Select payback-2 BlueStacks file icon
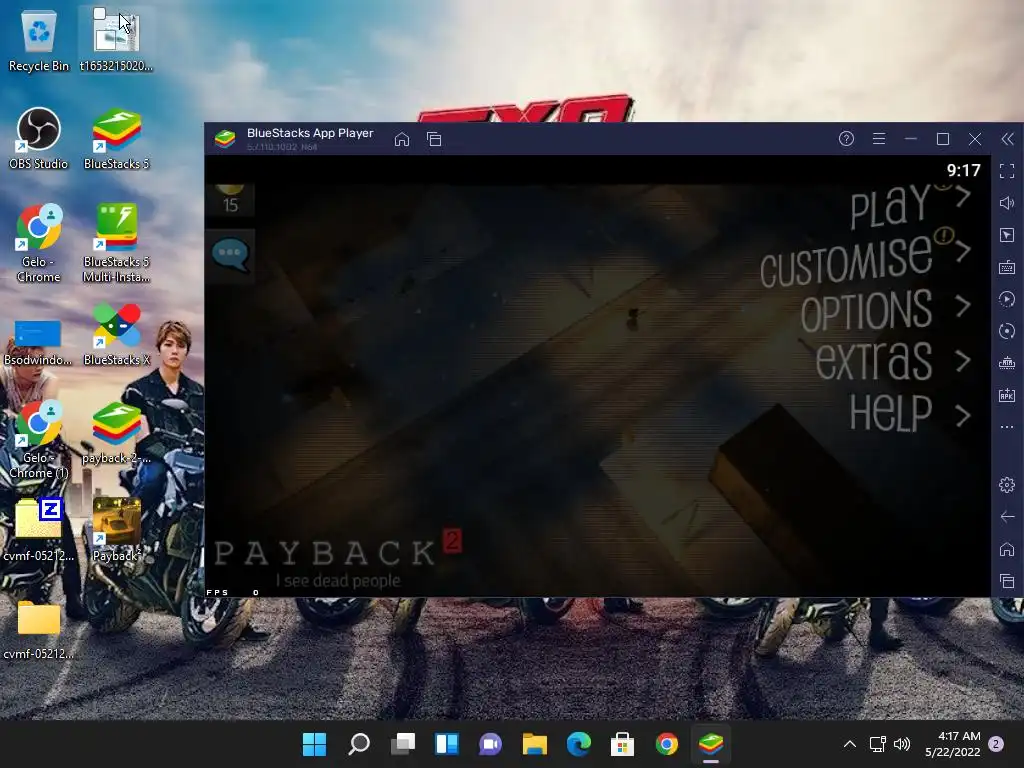1024x768 pixels. (116, 432)
